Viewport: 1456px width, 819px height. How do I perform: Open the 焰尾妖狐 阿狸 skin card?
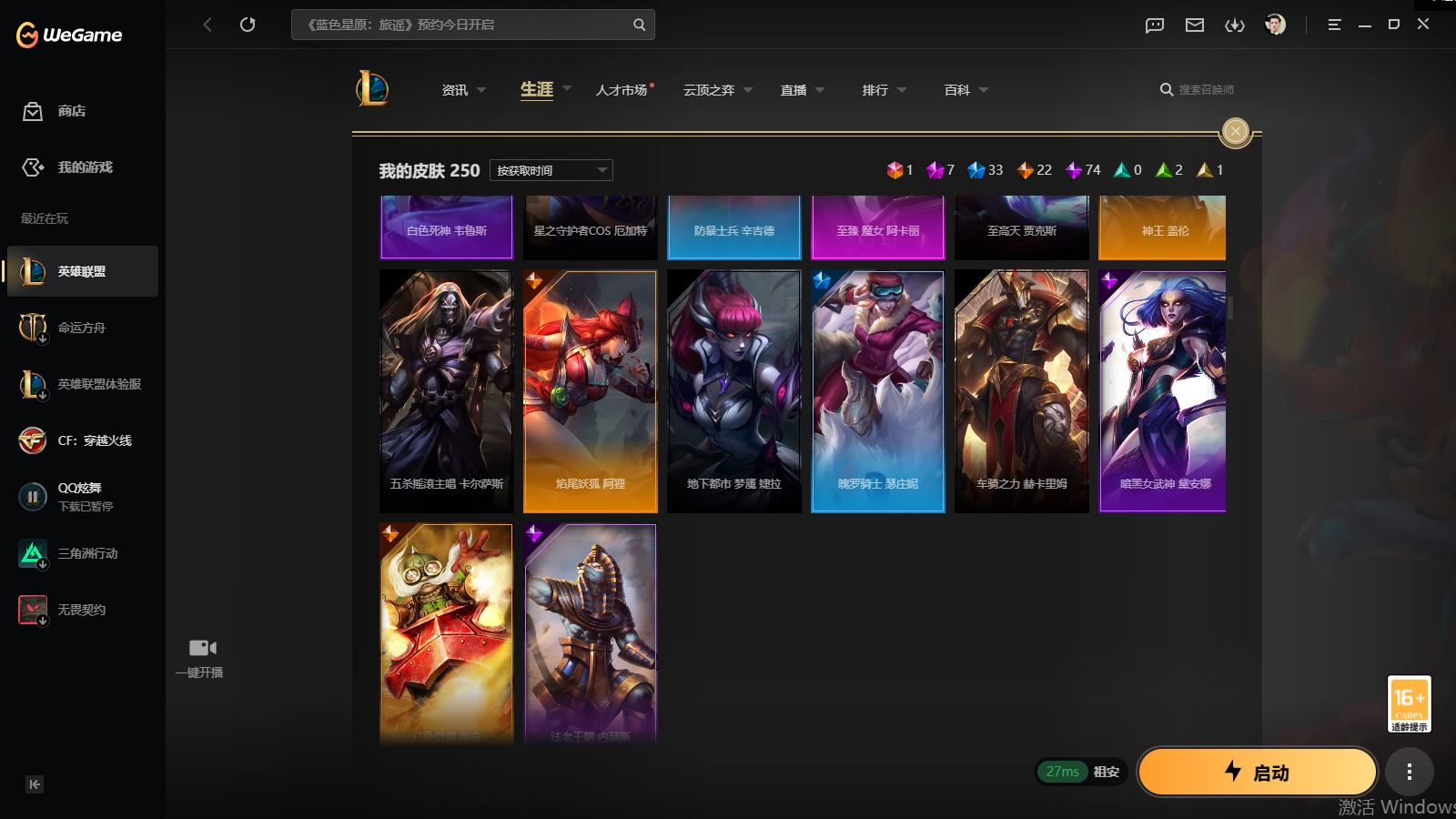[591, 391]
